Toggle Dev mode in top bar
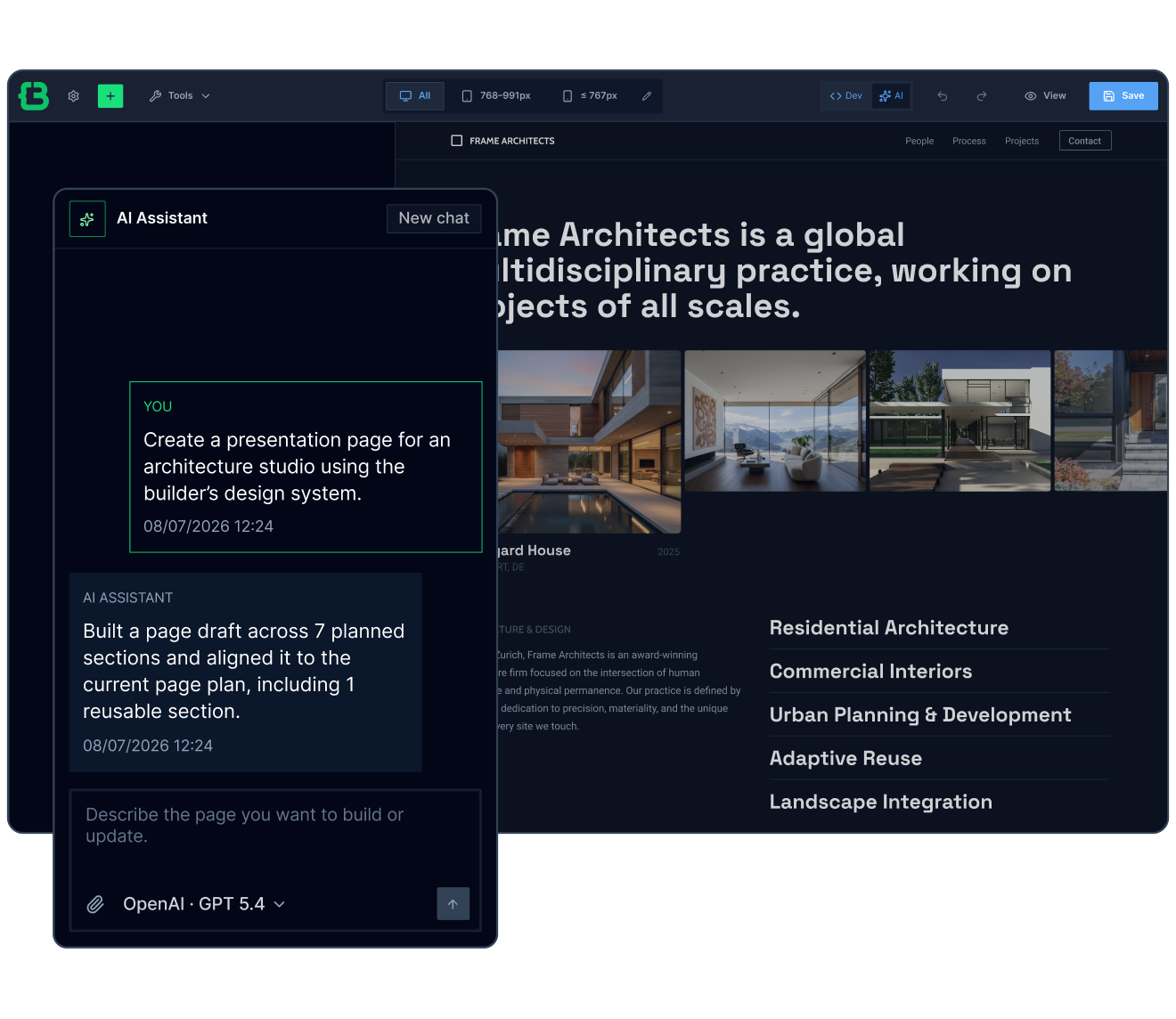 [846, 95]
